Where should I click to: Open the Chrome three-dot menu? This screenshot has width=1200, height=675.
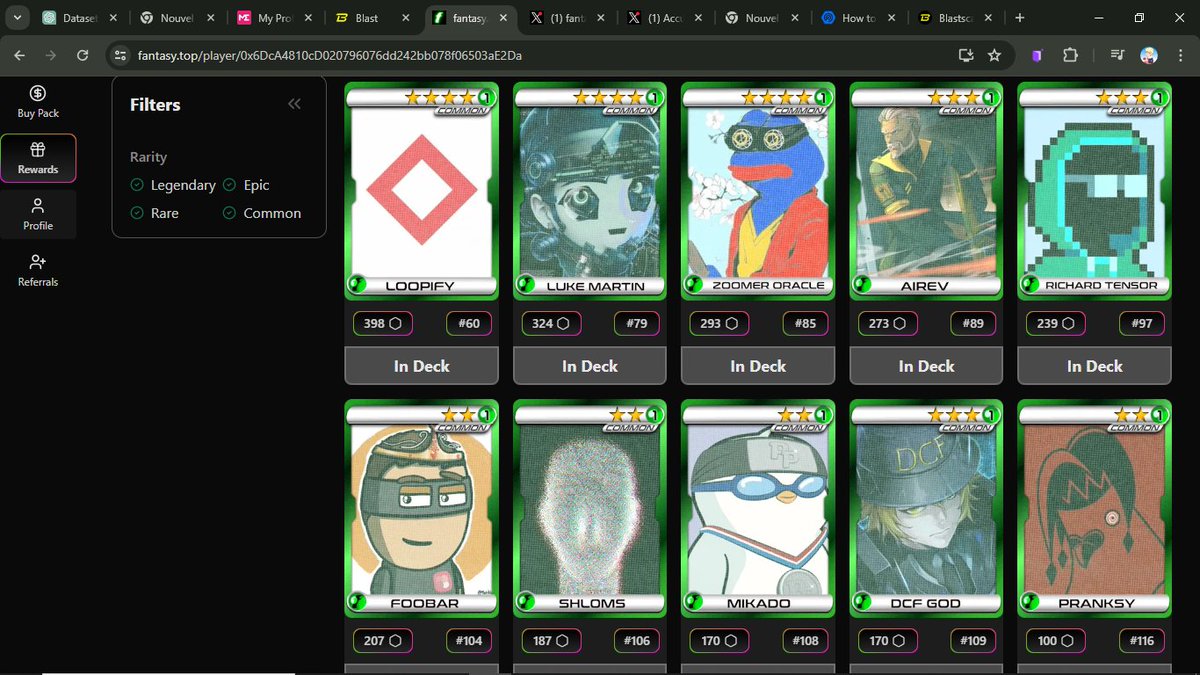1179,56
